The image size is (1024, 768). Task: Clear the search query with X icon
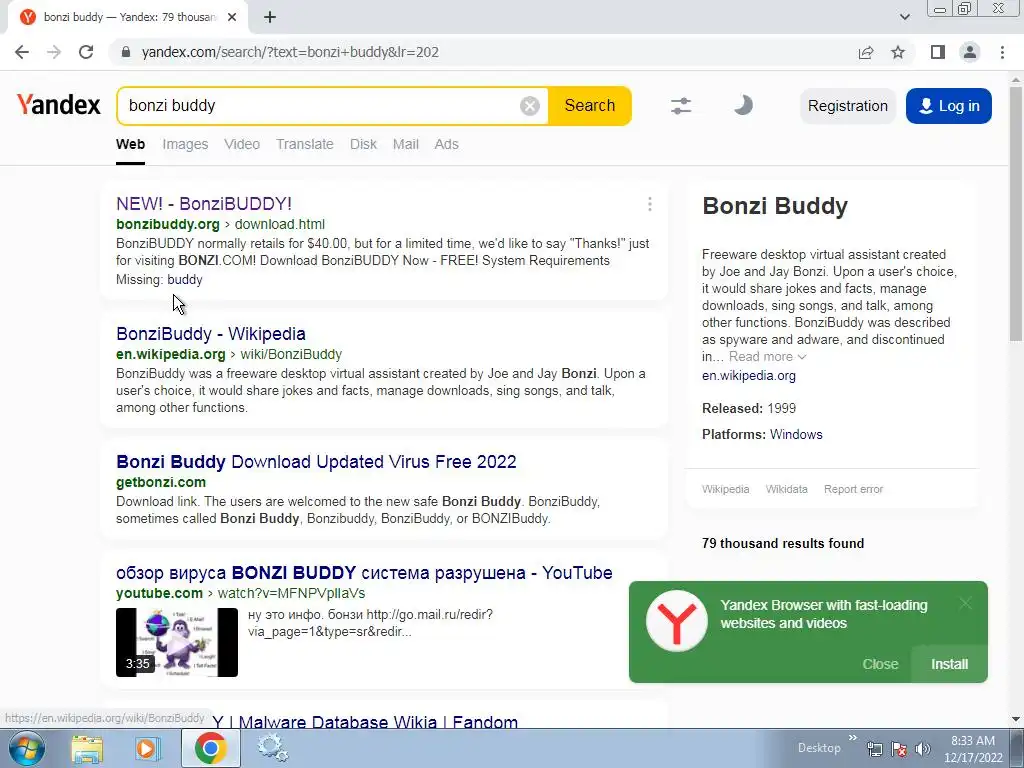point(530,106)
